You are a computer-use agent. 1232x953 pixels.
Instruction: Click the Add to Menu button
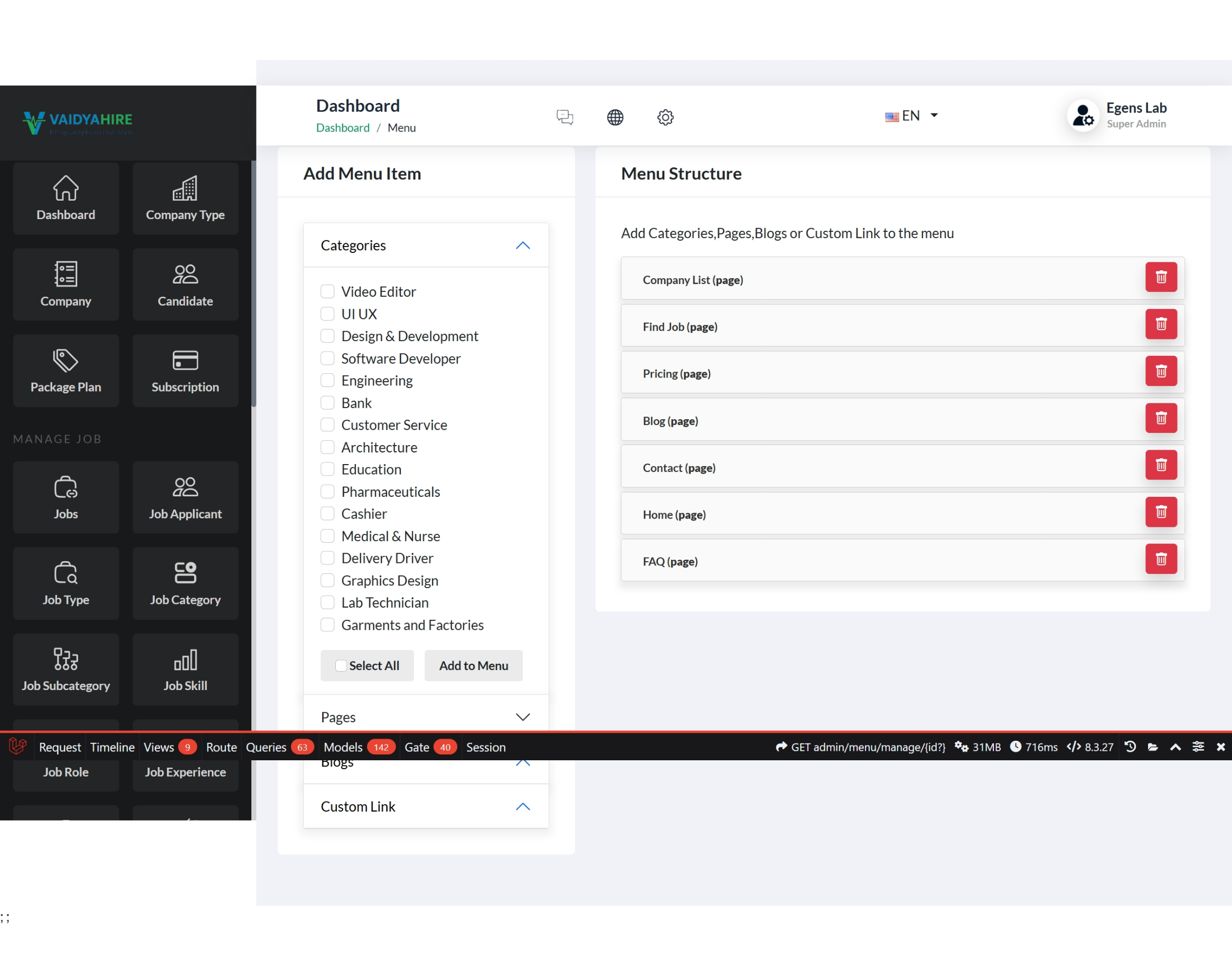[x=473, y=665]
